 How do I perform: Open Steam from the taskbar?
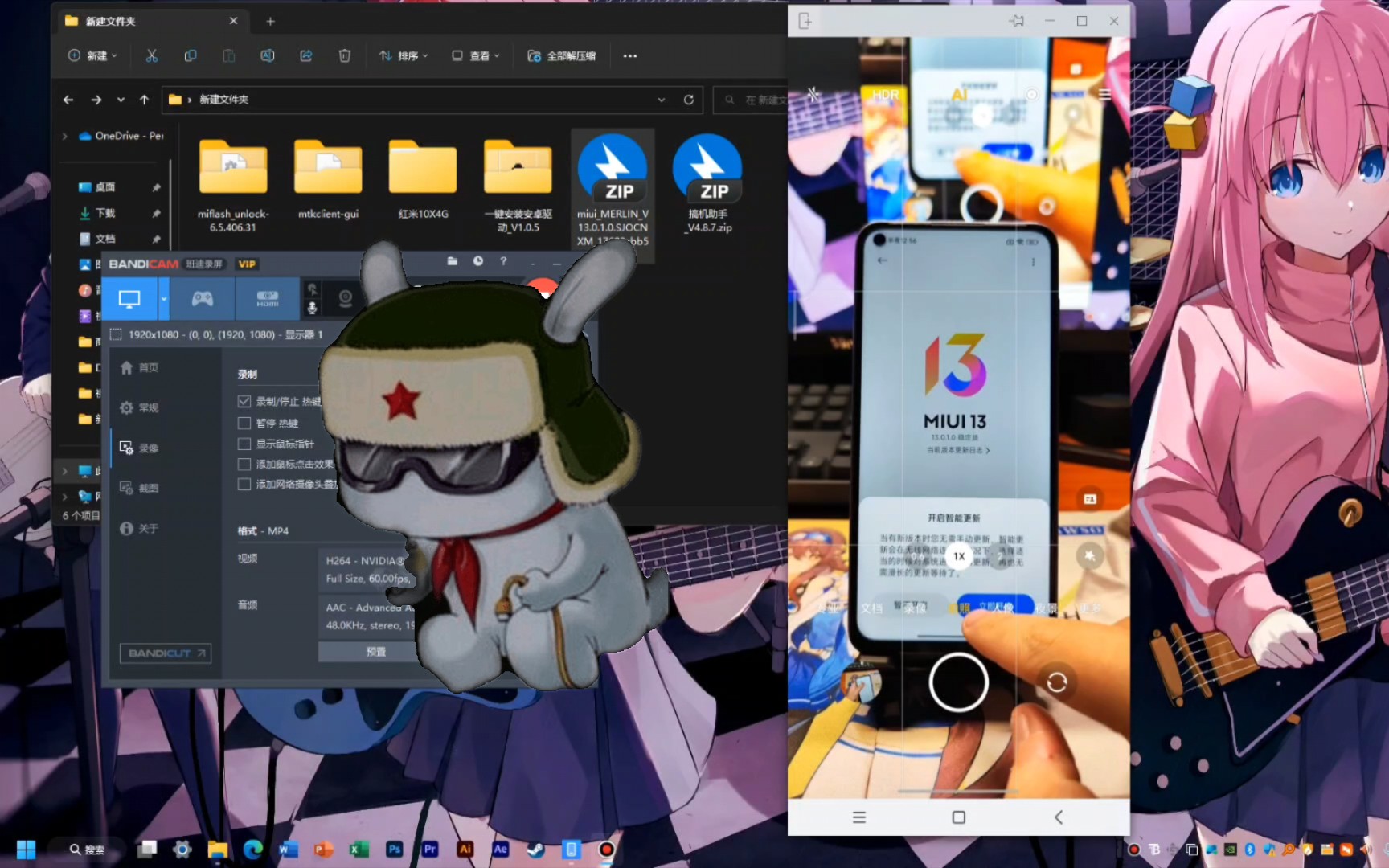pyautogui.click(x=536, y=850)
